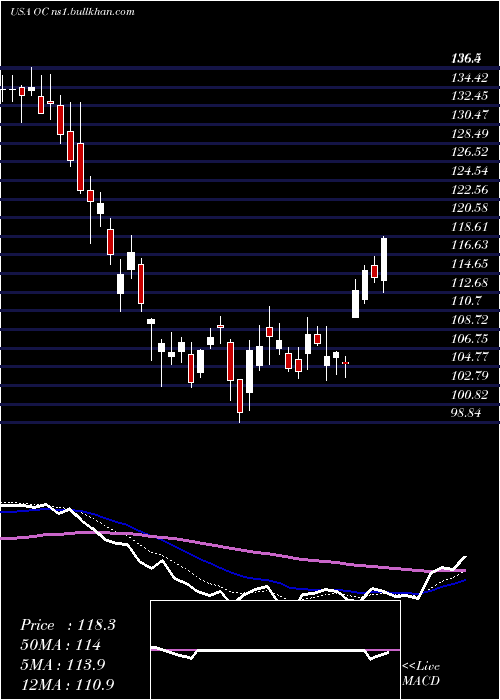Click the 136.5 price axis label
The image size is (500, 700).
coord(466,58)
